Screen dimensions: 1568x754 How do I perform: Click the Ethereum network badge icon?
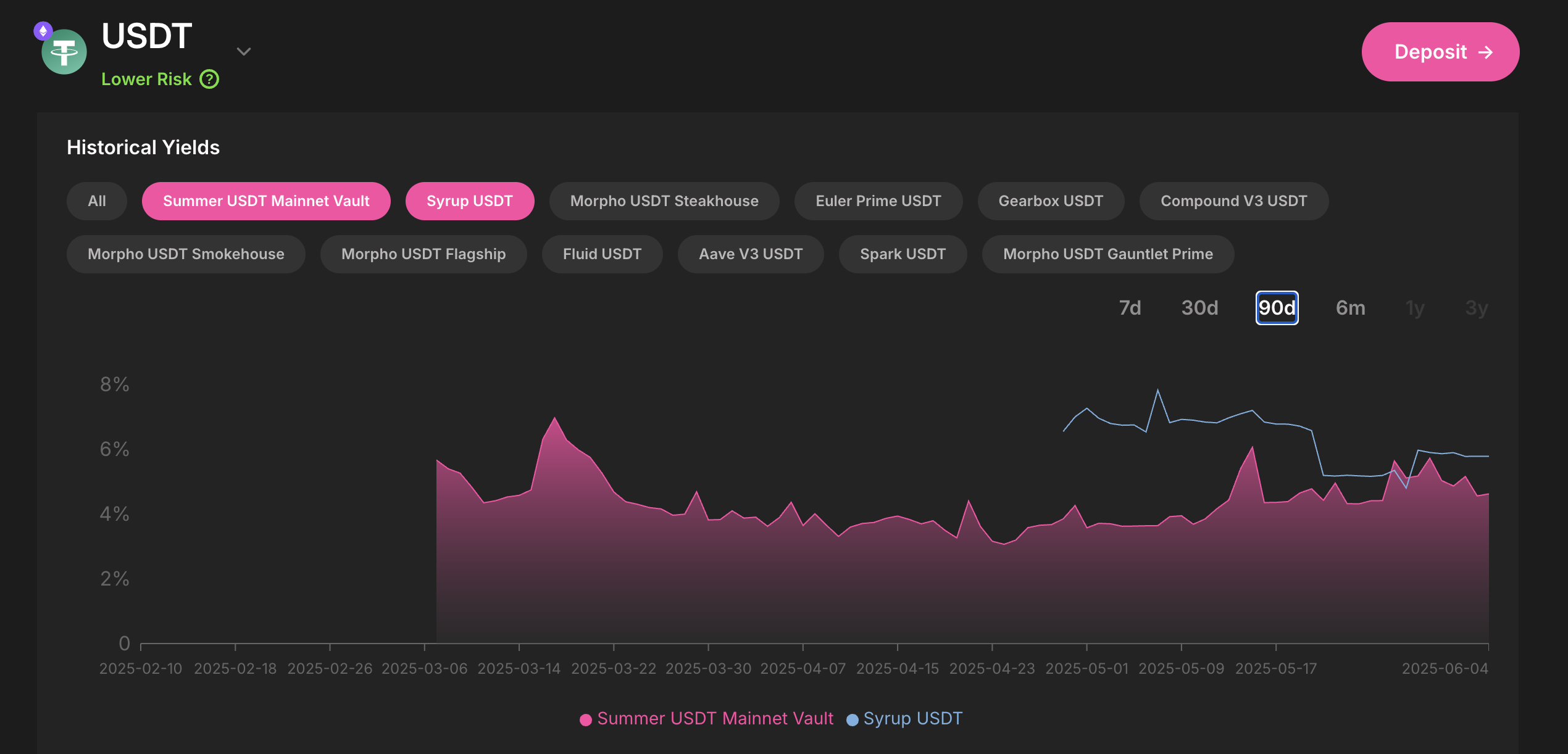[43, 30]
